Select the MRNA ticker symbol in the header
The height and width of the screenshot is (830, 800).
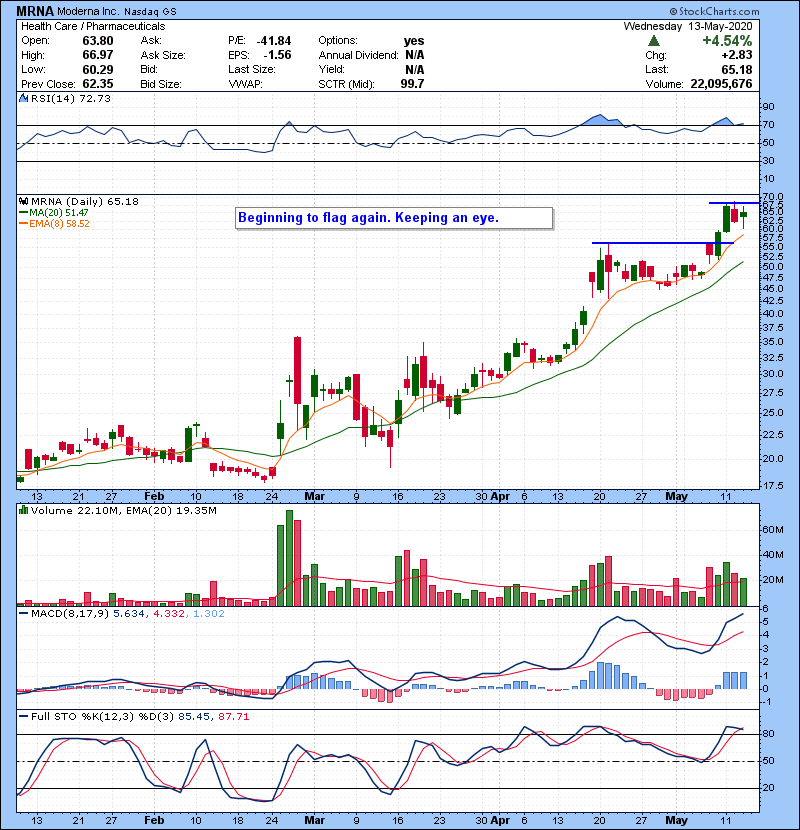[x=35, y=11]
